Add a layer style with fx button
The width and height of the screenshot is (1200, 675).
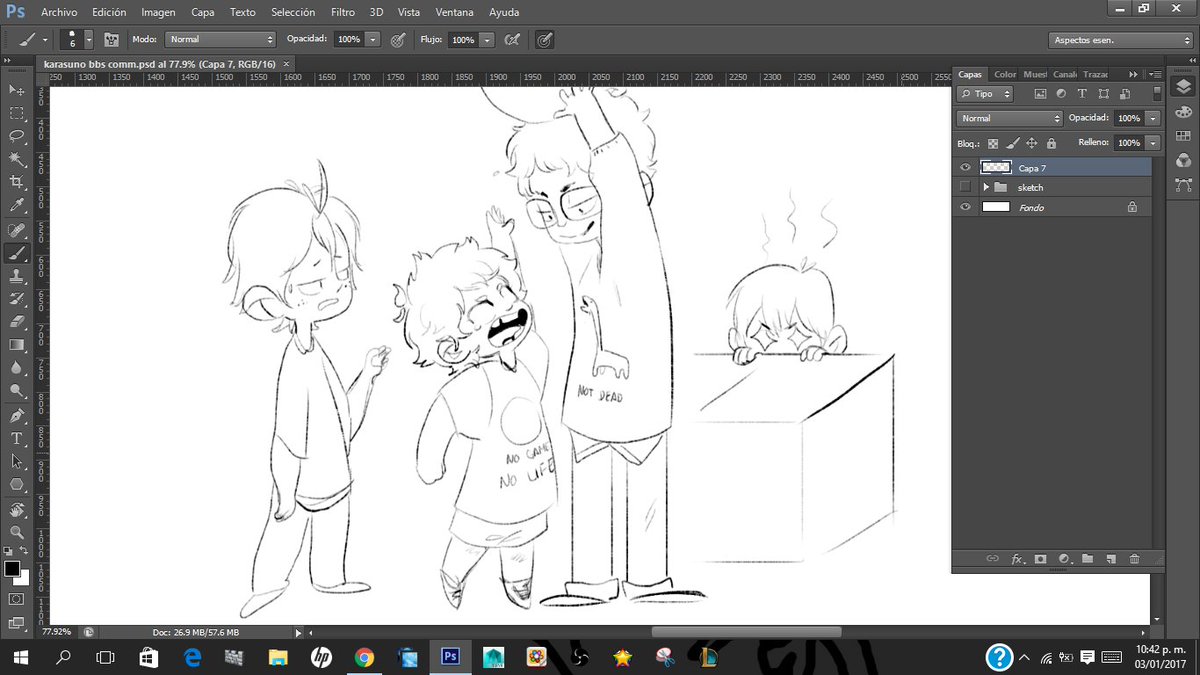(1018, 559)
